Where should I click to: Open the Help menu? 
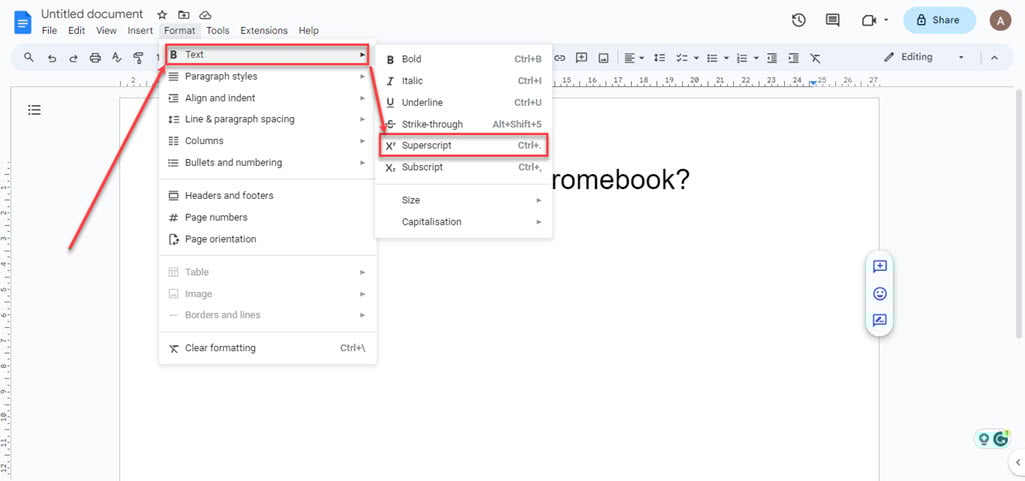click(x=309, y=31)
